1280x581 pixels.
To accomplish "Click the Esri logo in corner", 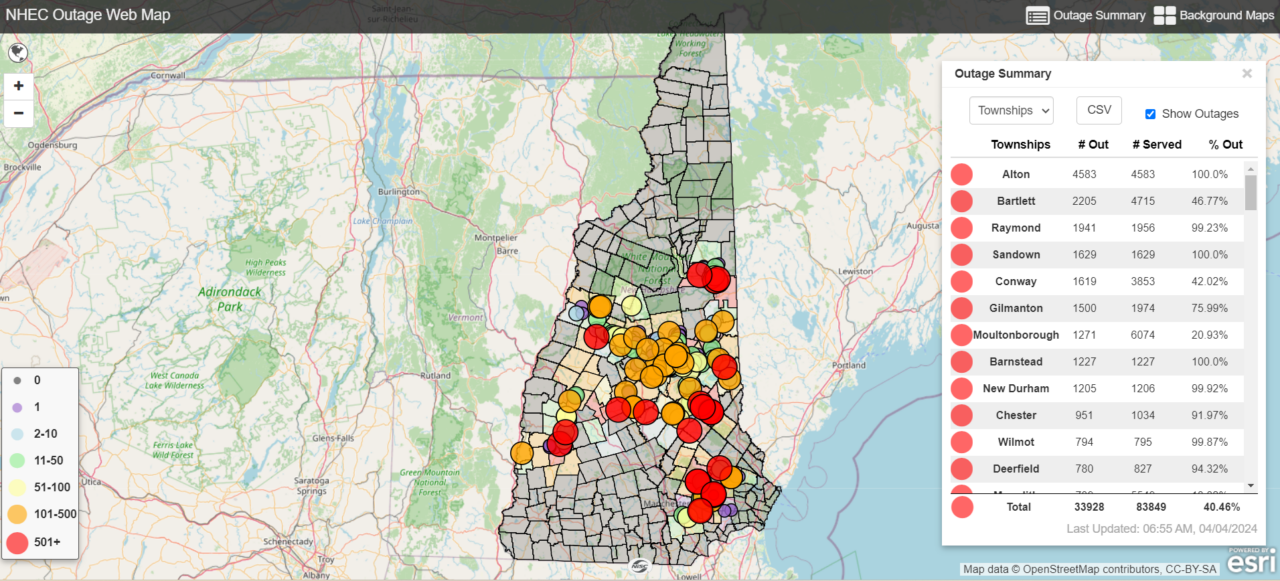I will click(1251, 562).
